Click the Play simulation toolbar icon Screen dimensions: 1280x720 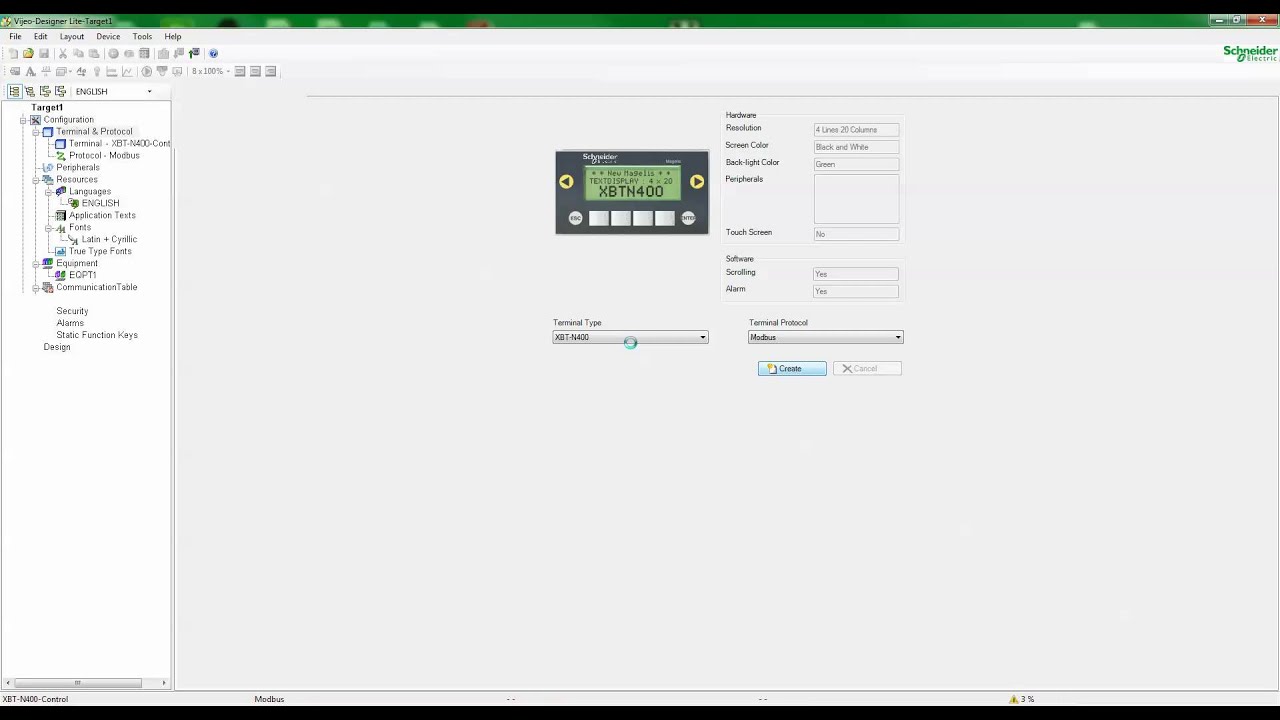147,71
